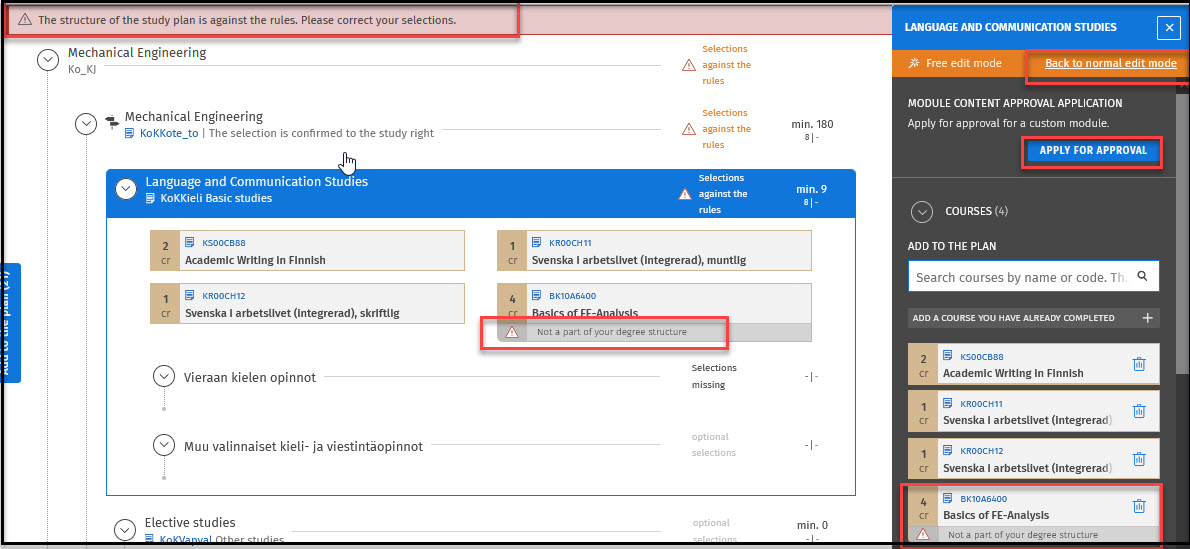This screenshot has width=1190, height=549.
Task: Collapse the top Mechanical Engineering node
Action: coord(47,60)
